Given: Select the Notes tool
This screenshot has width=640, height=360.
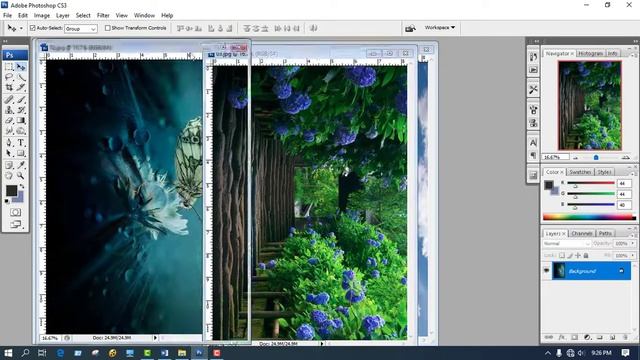Looking at the screenshot, I should [9, 165].
